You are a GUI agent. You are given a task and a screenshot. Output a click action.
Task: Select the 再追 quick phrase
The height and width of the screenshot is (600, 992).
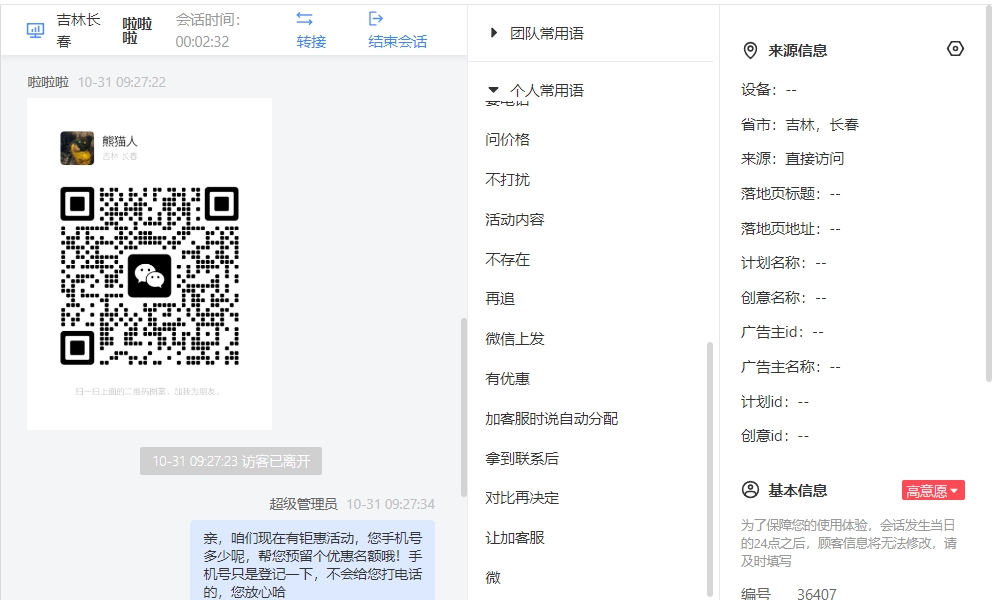pos(500,298)
